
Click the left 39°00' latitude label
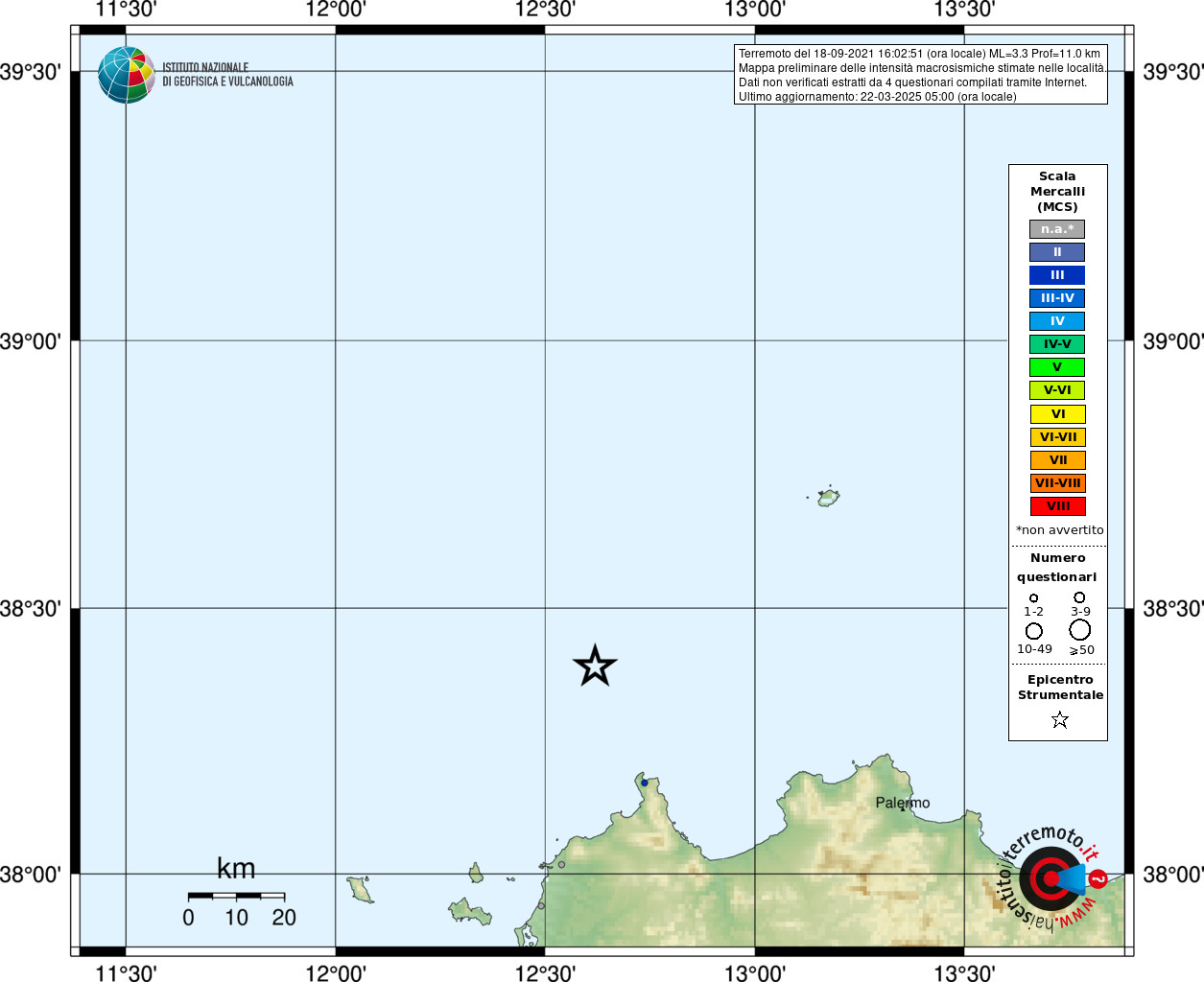coord(30,341)
